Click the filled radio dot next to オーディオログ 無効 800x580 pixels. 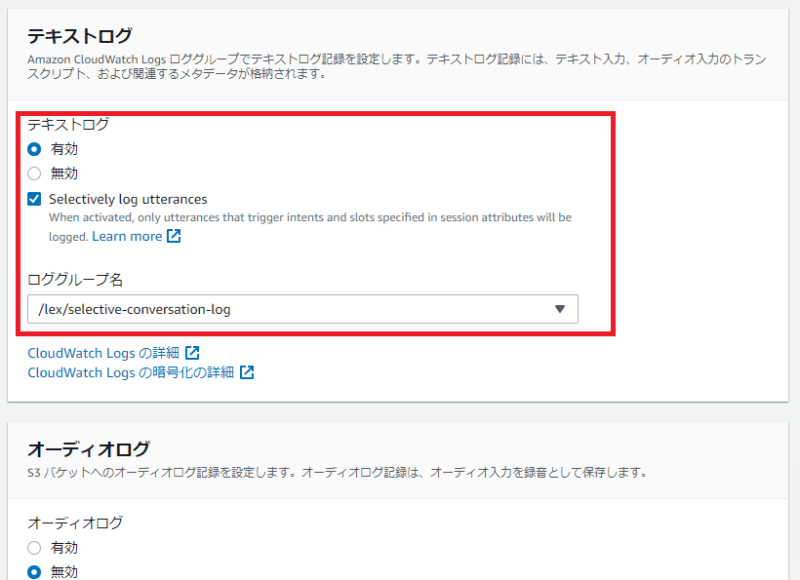coord(34,572)
